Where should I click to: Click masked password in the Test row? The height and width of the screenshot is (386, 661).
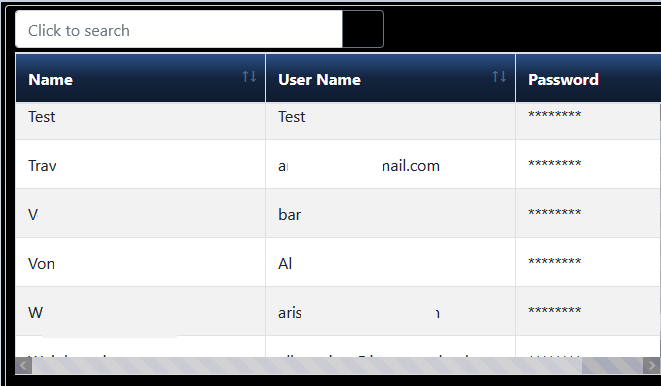(554, 115)
